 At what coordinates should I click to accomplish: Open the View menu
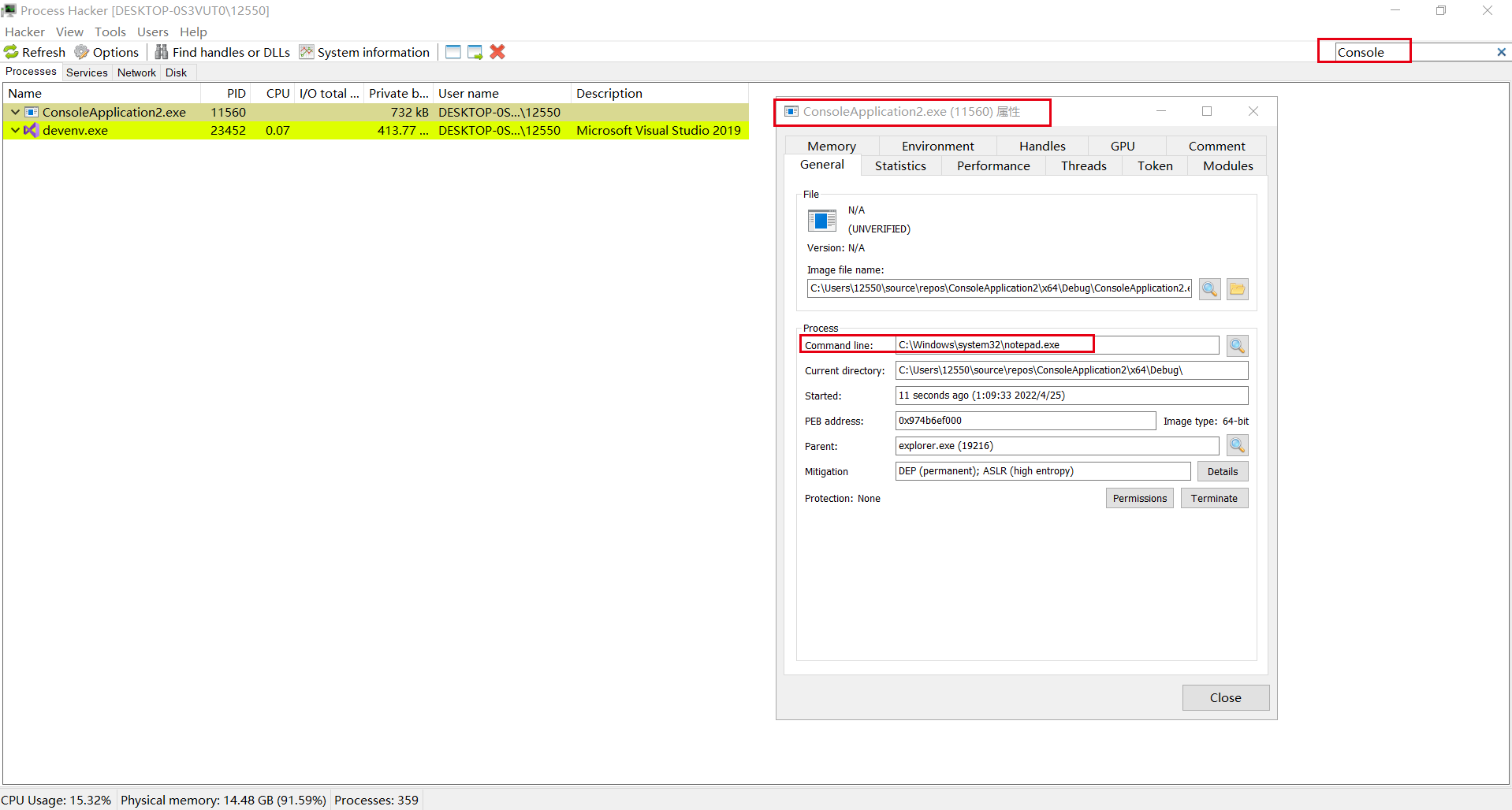(69, 32)
